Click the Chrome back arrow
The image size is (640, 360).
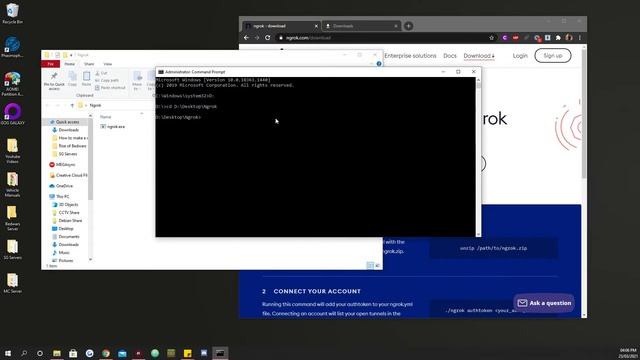pyautogui.click(x=246, y=38)
